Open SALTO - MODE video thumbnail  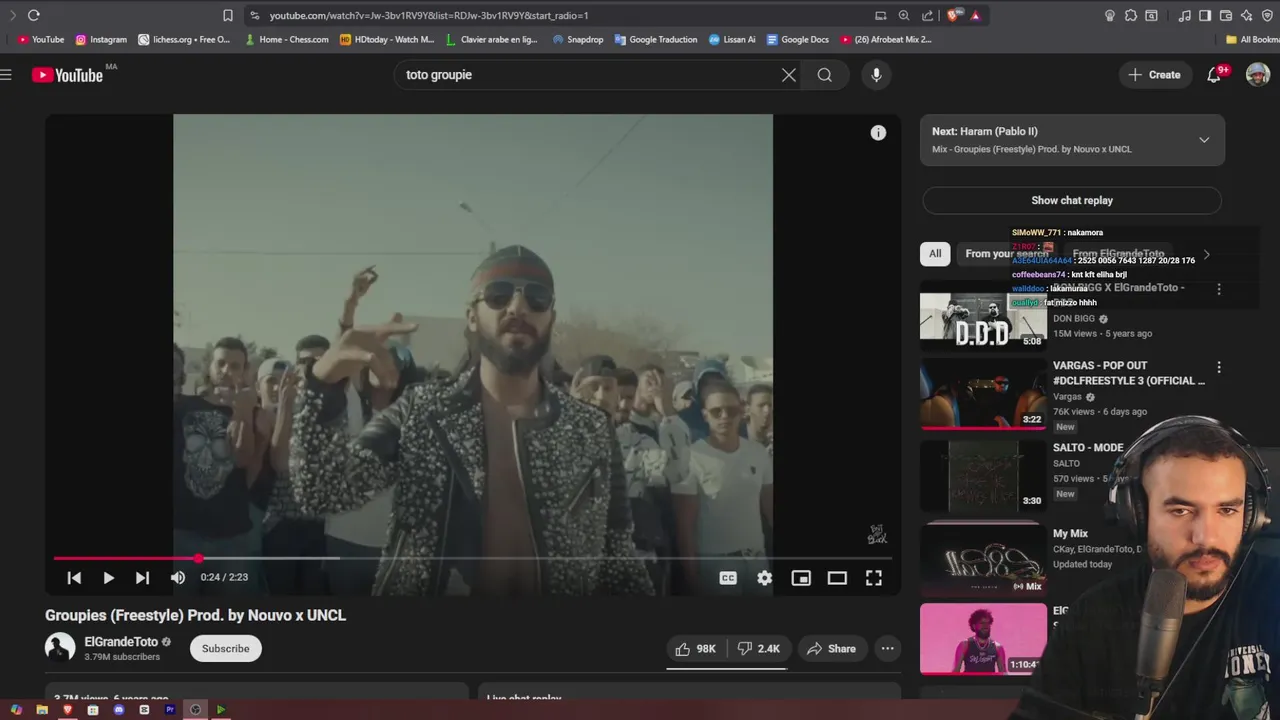point(983,476)
